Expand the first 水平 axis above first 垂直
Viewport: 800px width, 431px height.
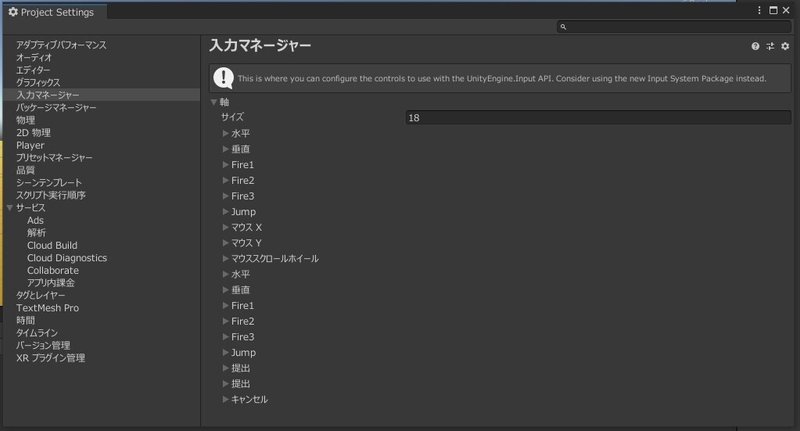pos(226,133)
